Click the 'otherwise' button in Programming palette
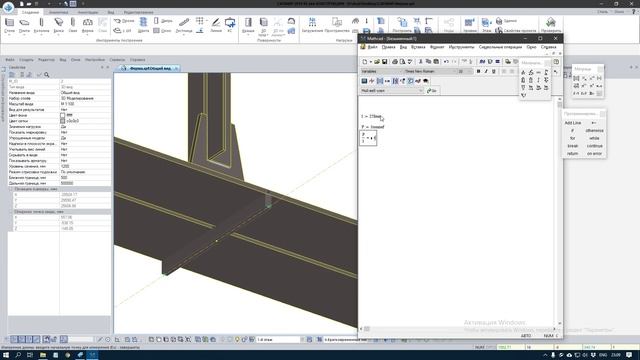Image resolution: width=640 pixels, height=360 pixels. 594,131
